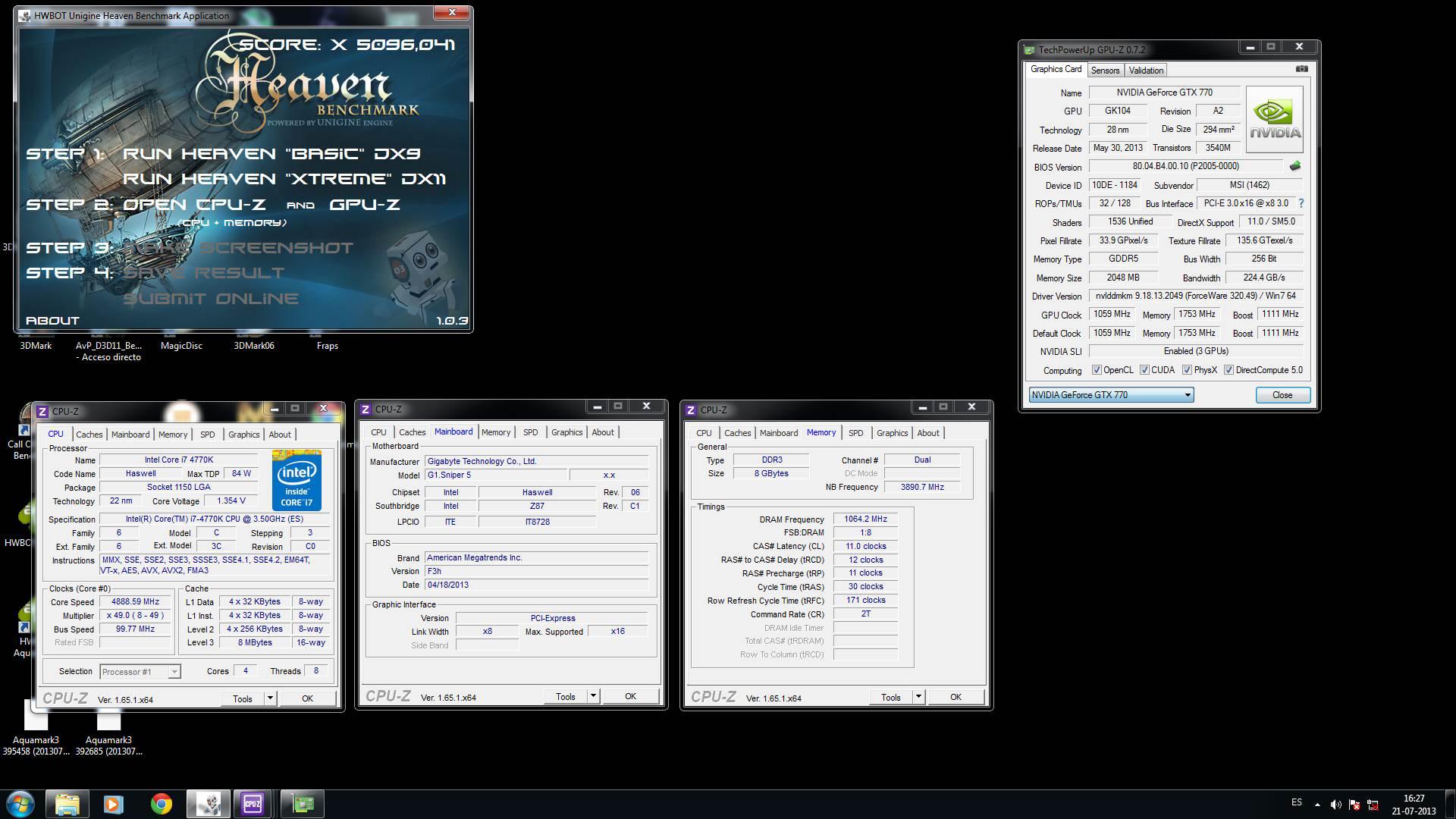Switch to the Sensors tab in GPU-Z
The height and width of the screenshot is (819, 1456).
click(1105, 70)
